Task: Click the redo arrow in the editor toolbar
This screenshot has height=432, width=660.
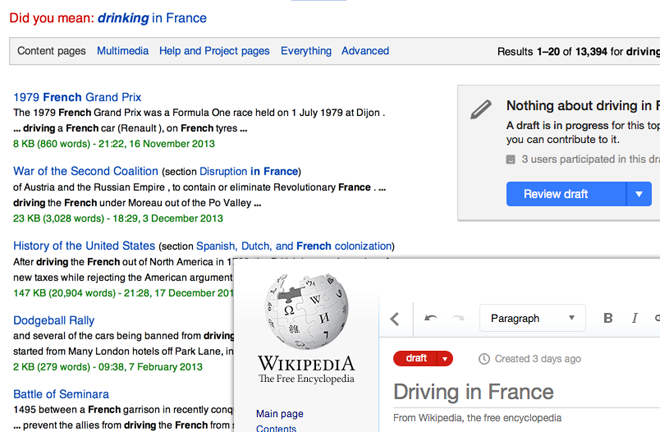Action: coord(458,318)
